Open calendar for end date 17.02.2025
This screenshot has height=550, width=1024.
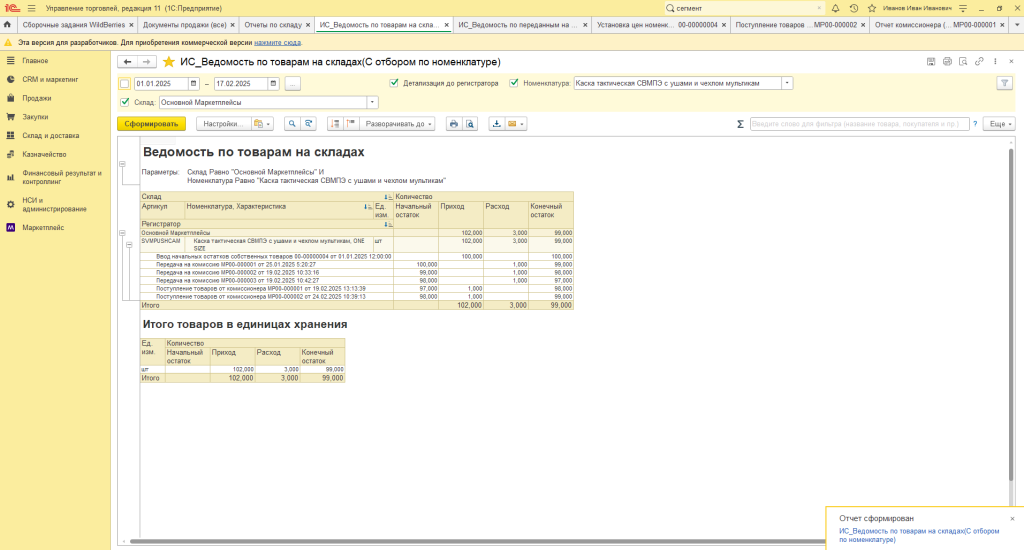click(274, 84)
